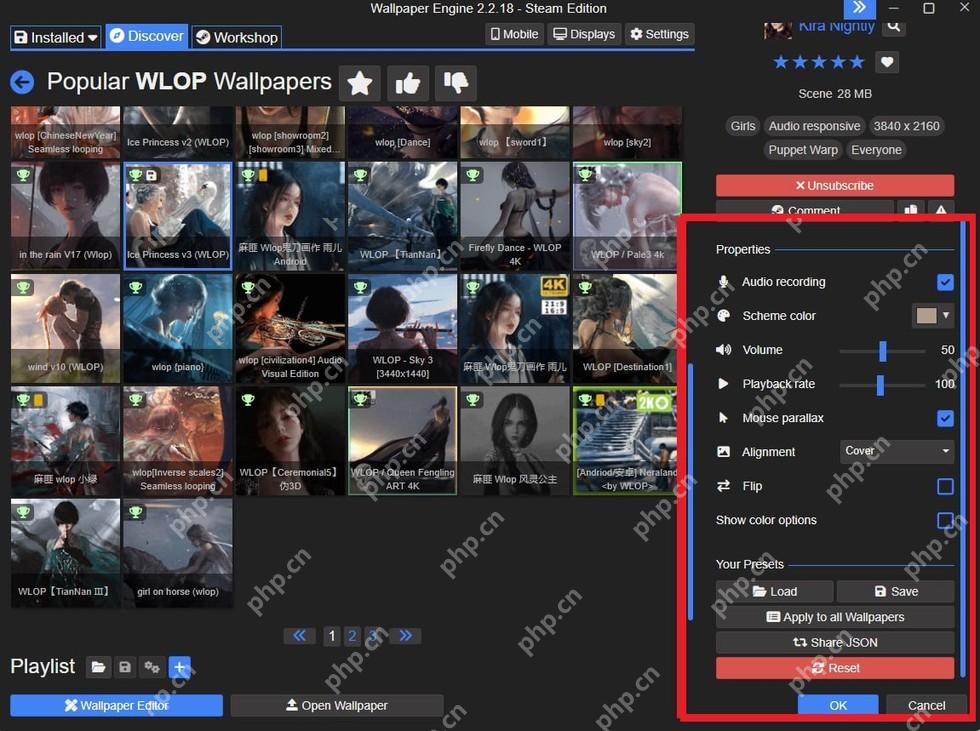Thumbs down the Popular WLOP collection
Screen dimensions: 980x731
(456, 83)
